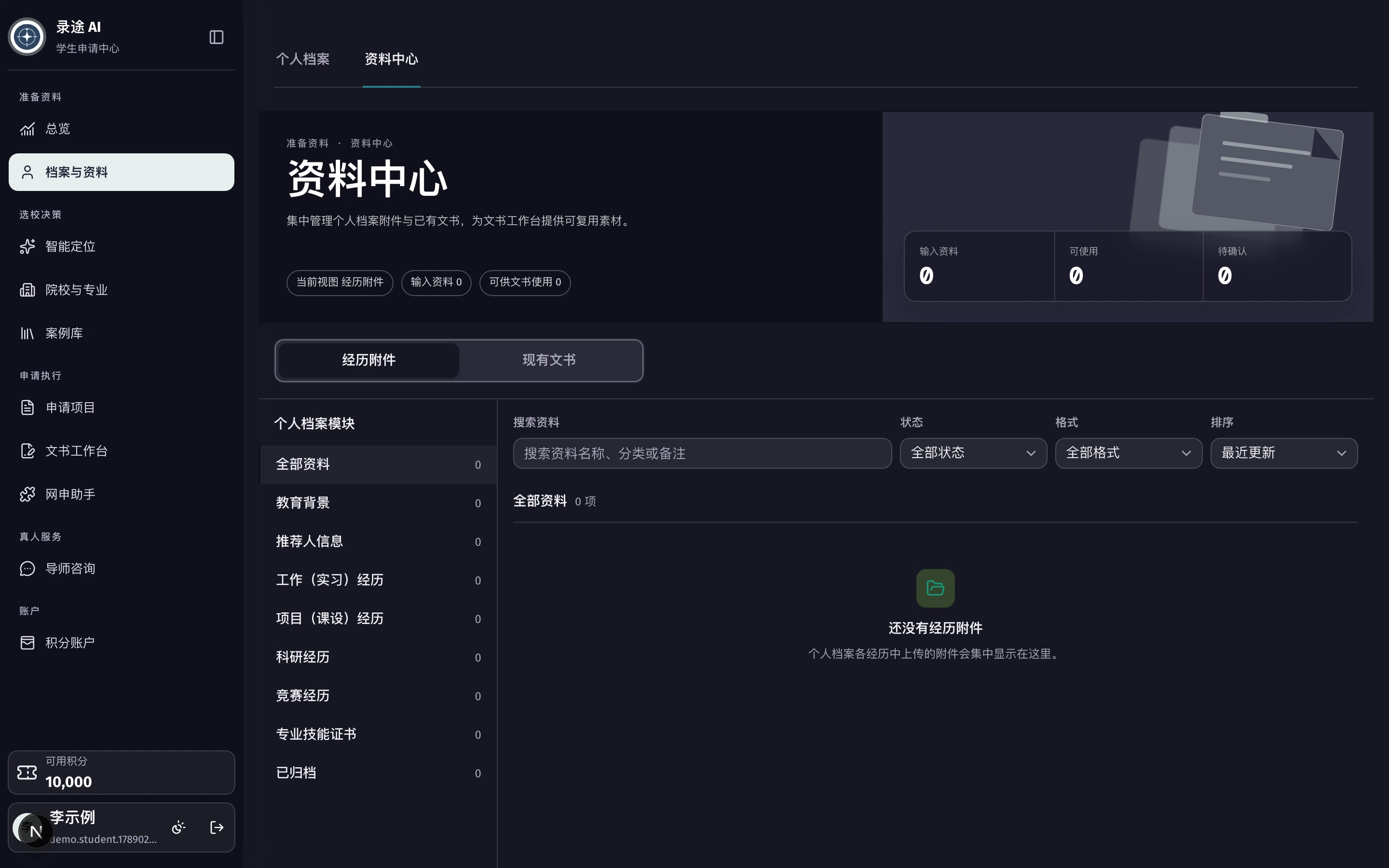
Task: Open the 最近更新 sort dropdown
Action: (1283, 453)
